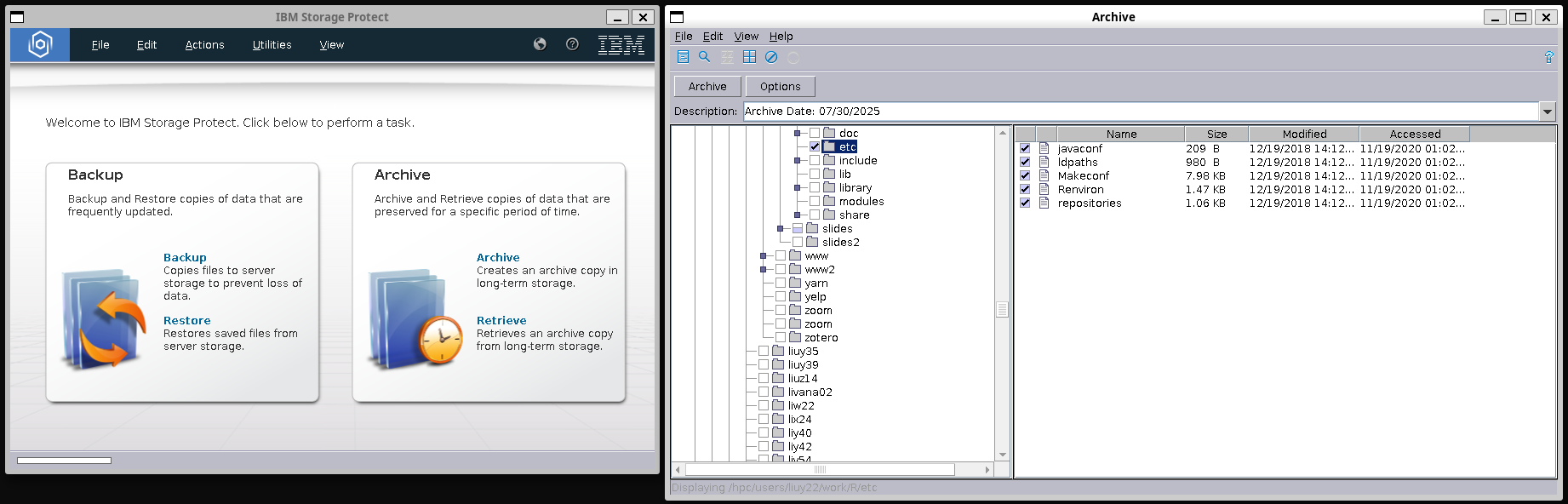Open the Edit menu in Archive window

click(712, 36)
